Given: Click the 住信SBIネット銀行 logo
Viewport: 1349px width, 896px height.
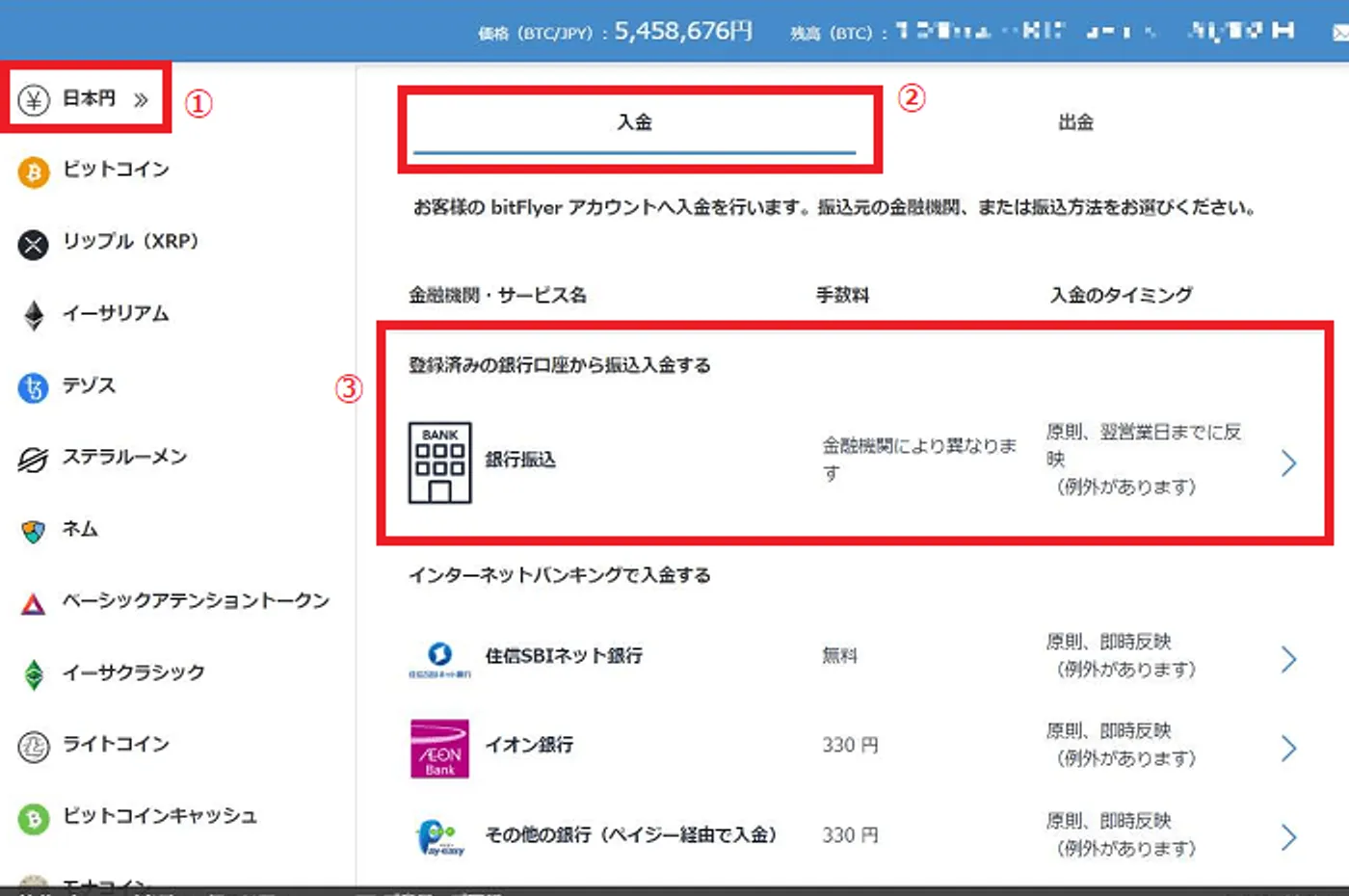Looking at the screenshot, I should (x=439, y=659).
